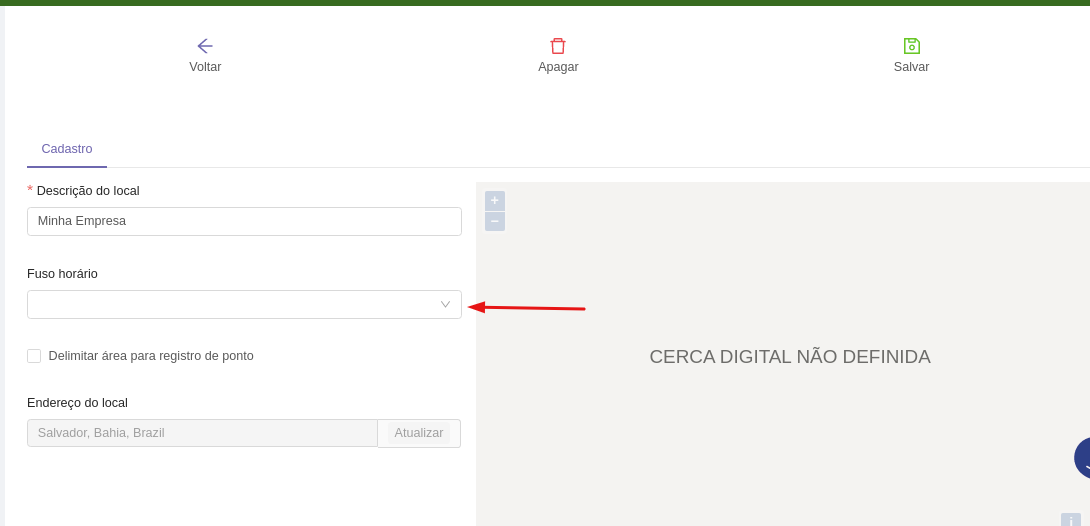The width and height of the screenshot is (1090, 526).
Task: Zoom out the map with minus button
Action: point(494,221)
